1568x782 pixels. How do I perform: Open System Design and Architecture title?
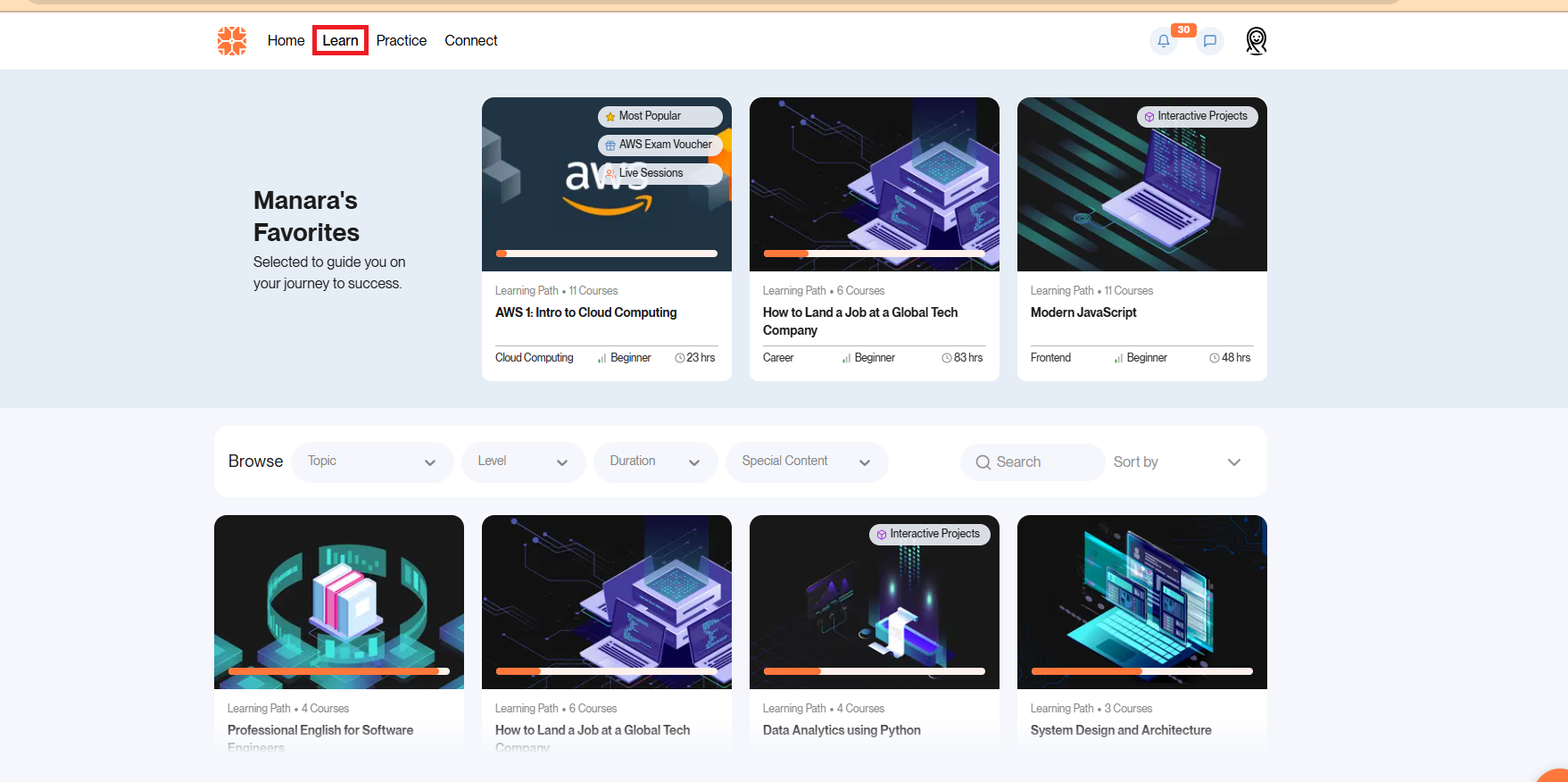(1121, 730)
